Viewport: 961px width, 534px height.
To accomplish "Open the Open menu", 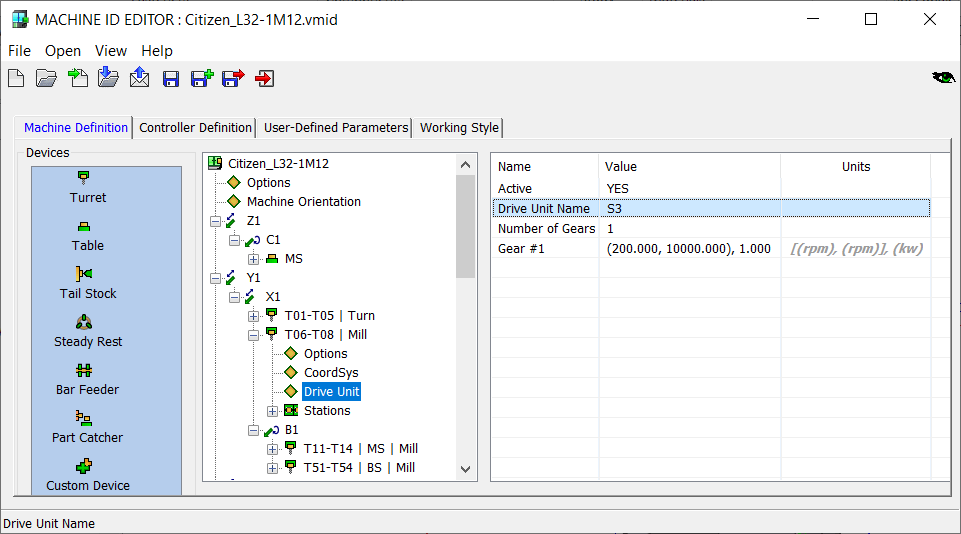I will coord(63,51).
